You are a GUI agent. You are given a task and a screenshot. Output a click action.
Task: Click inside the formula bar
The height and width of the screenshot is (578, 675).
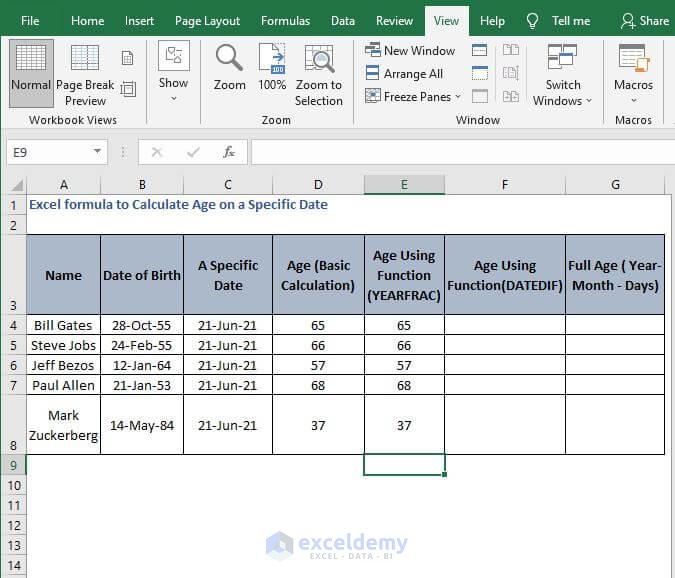[x=463, y=152]
